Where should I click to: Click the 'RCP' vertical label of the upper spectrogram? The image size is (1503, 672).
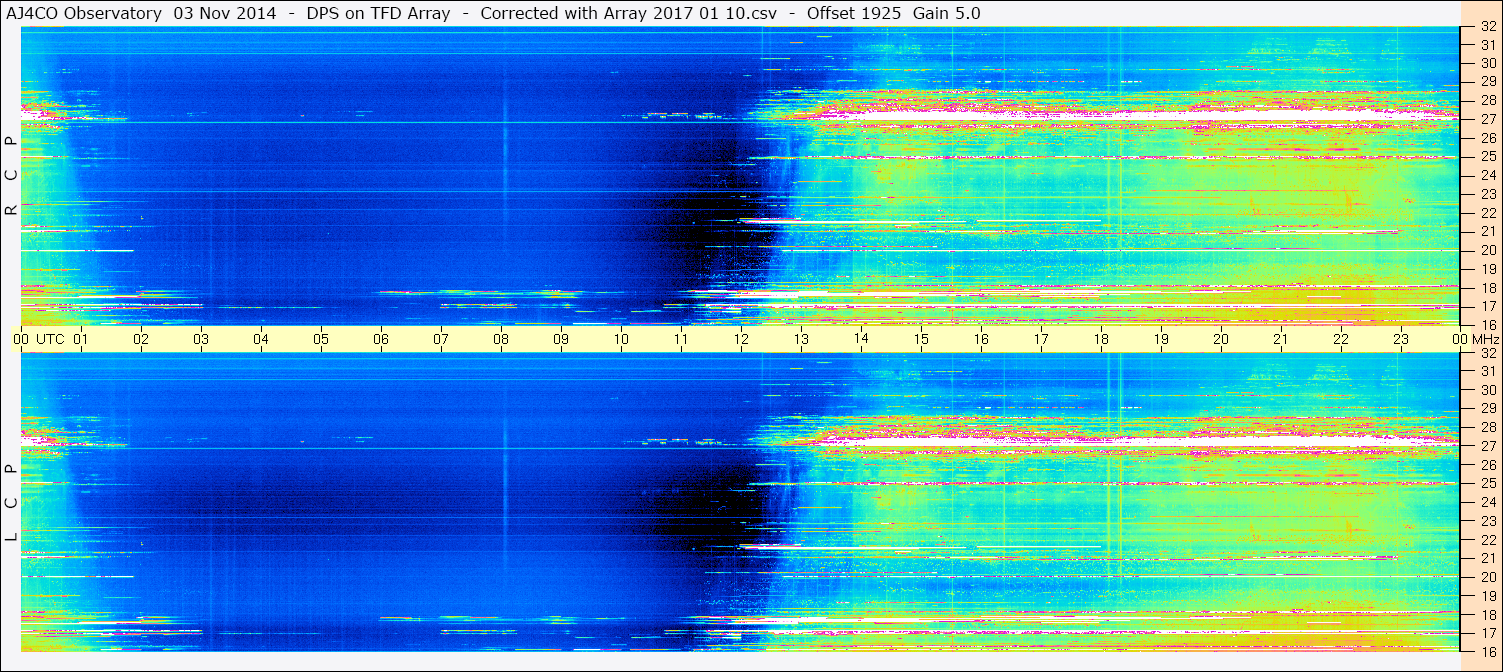[12, 176]
